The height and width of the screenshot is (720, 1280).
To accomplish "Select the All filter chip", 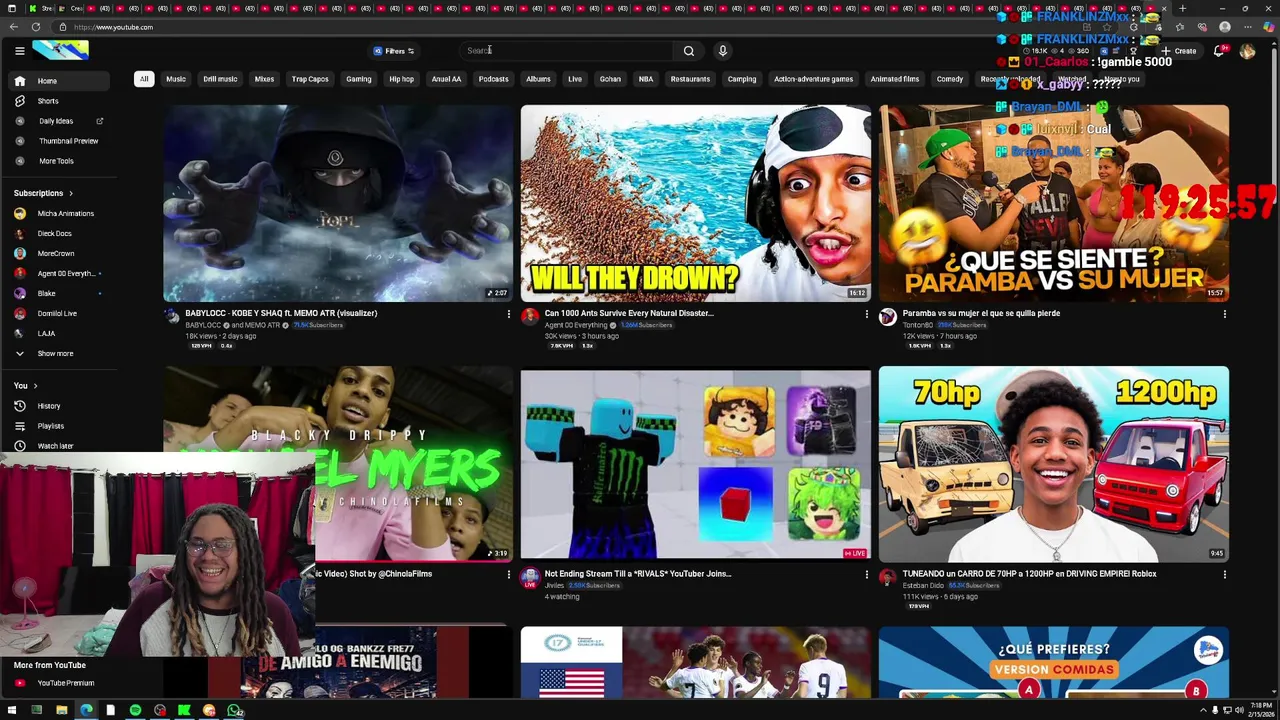I will 144,79.
